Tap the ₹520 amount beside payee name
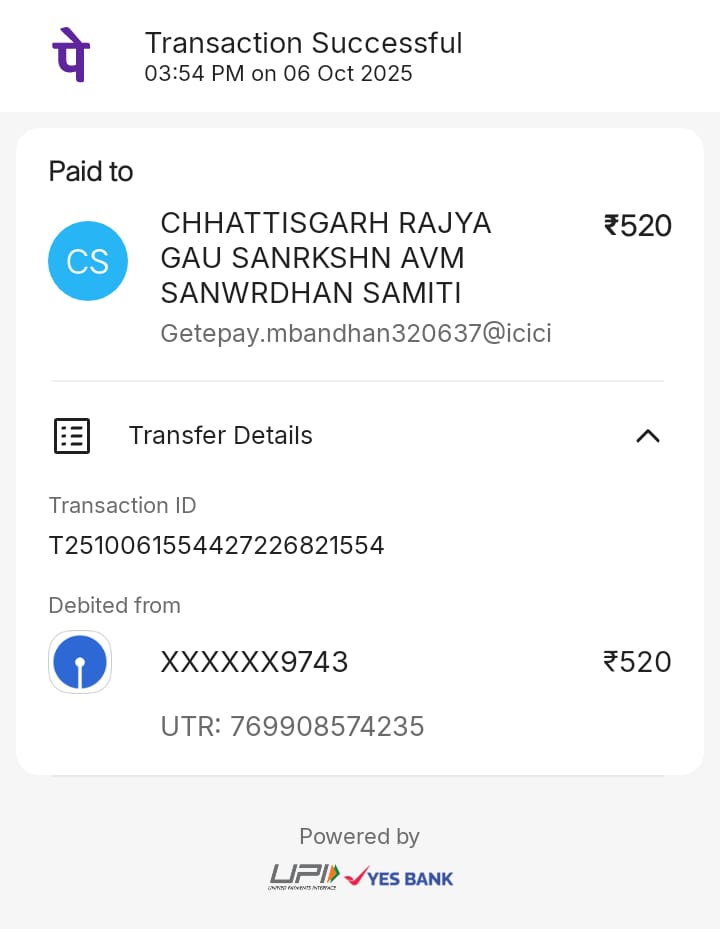 click(x=637, y=226)
